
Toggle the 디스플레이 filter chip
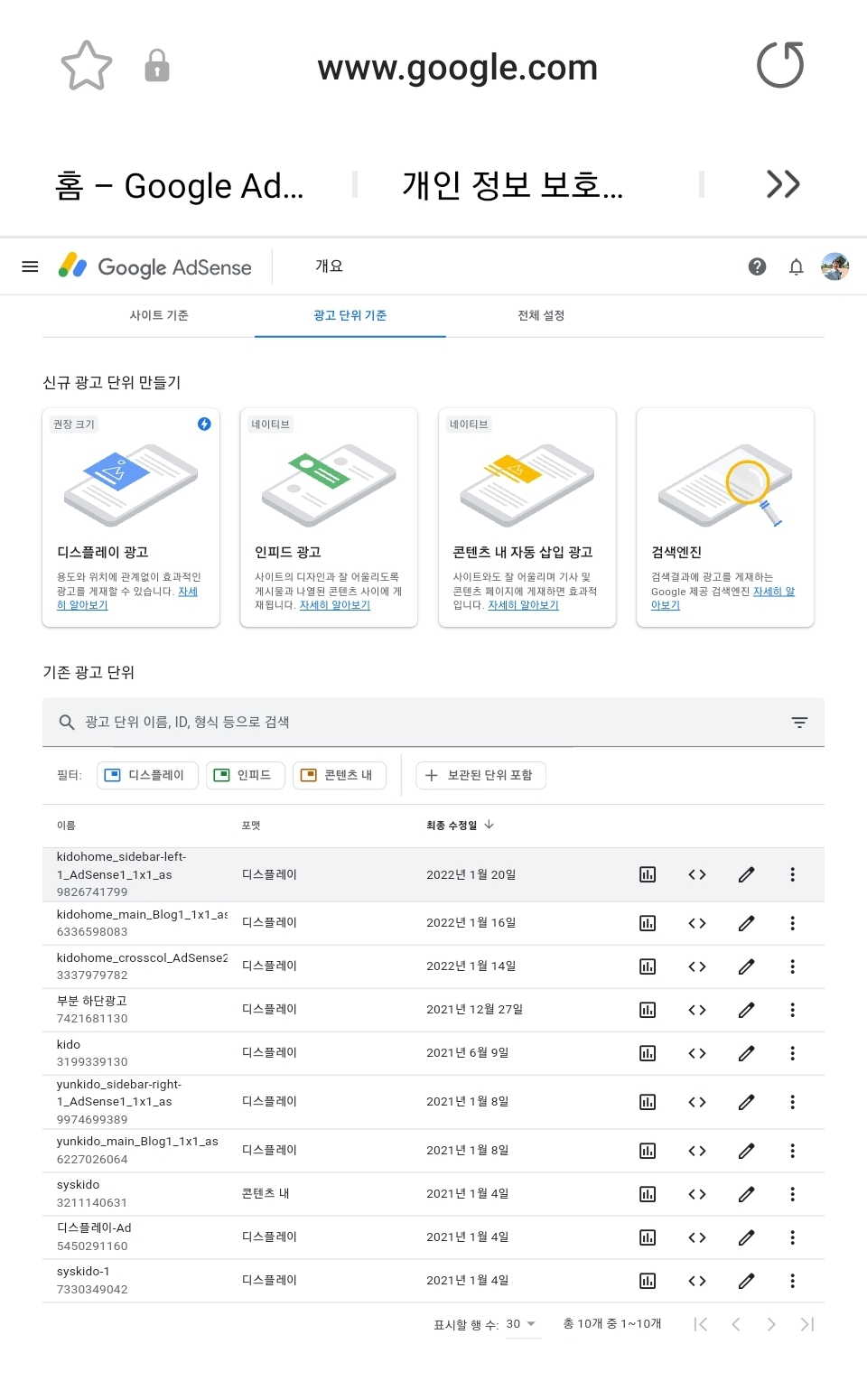147,775
